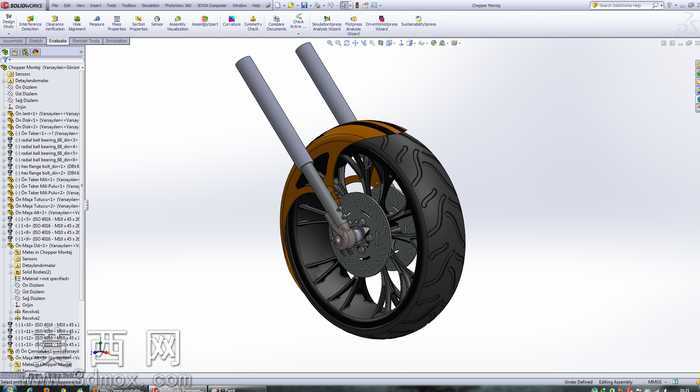Select Zoom to Area tool

pos(338,43)
